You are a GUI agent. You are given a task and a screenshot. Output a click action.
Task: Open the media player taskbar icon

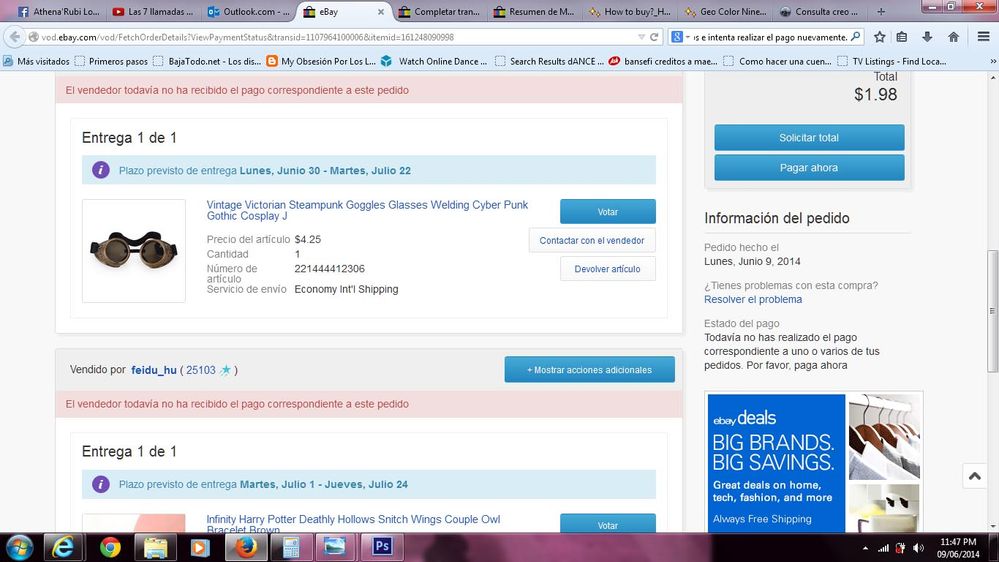coord(200,547)
